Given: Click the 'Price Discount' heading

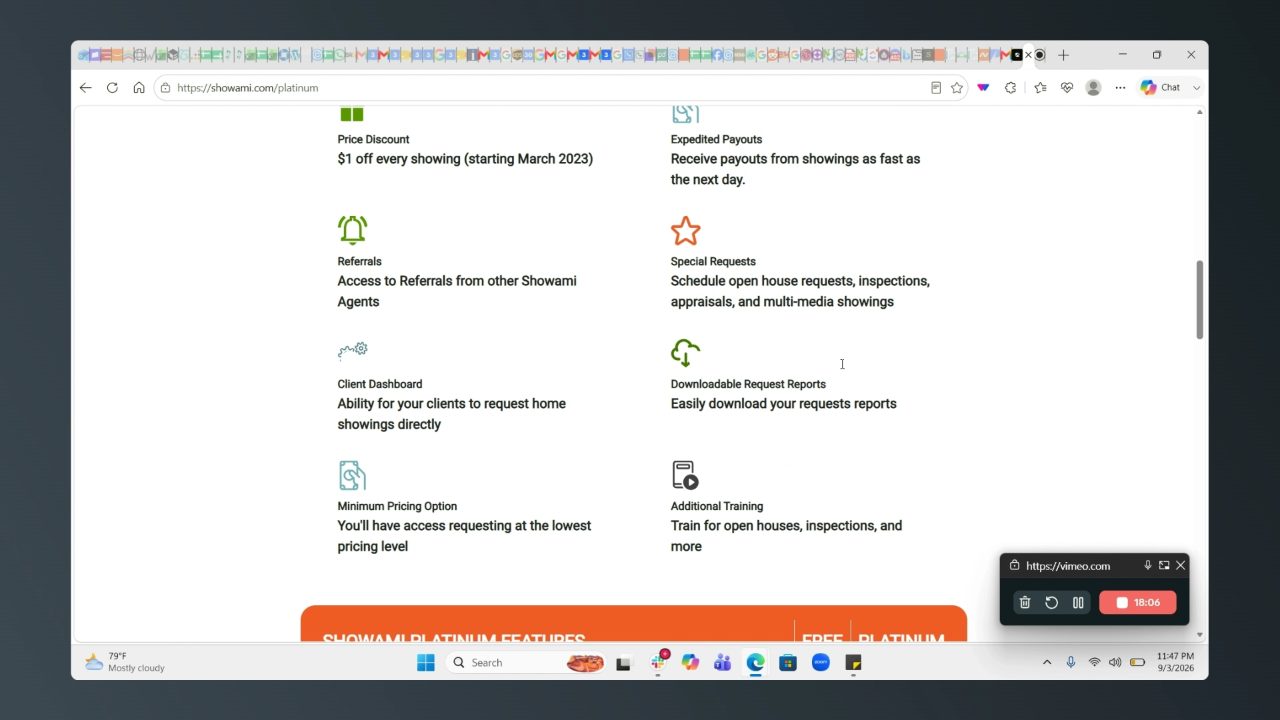Looking at the screenshot, I should [x=373, y=139].
